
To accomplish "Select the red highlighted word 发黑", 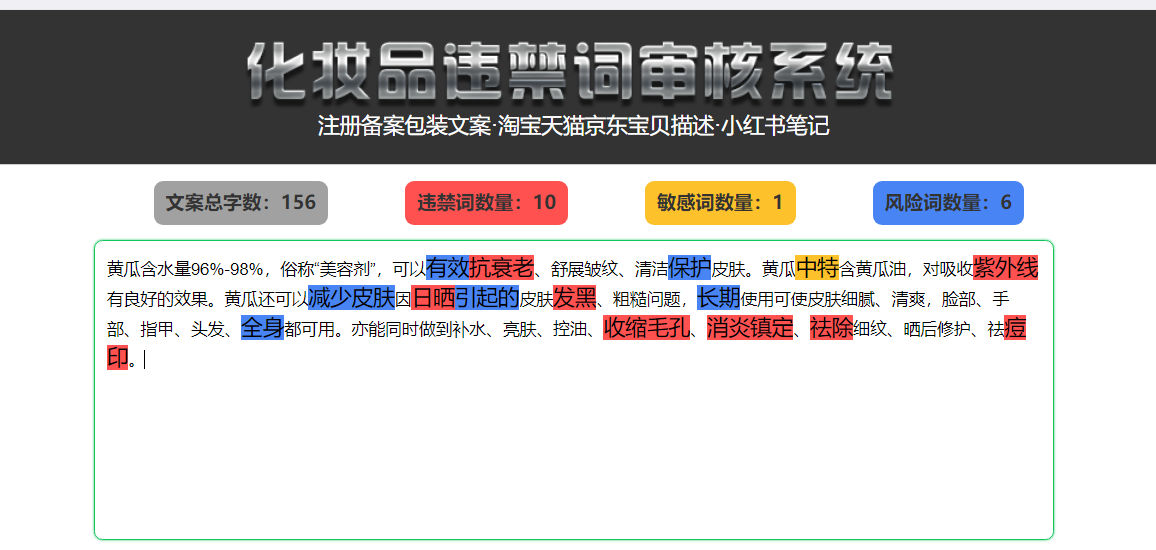I will tap(575, 298).
